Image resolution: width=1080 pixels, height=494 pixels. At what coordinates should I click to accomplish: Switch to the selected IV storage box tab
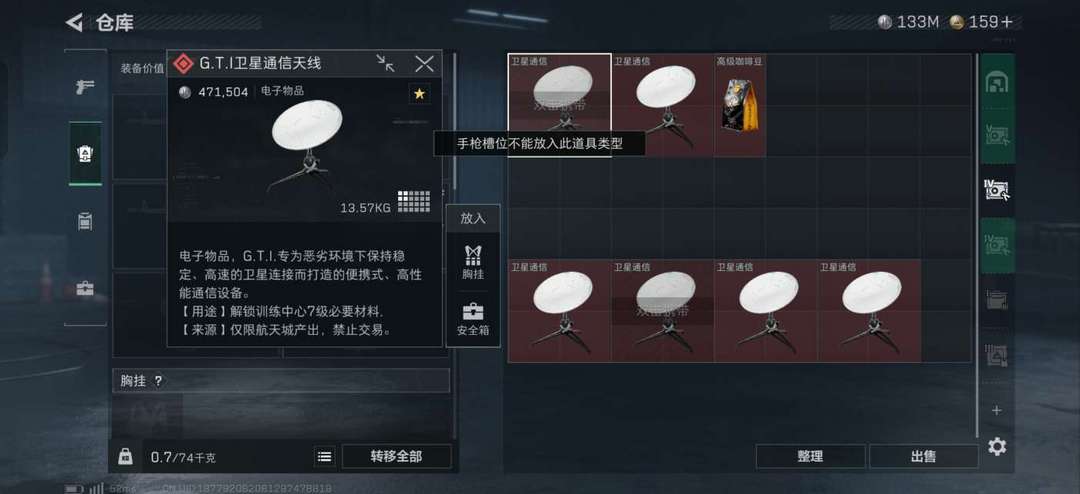(x=997, y=191)
